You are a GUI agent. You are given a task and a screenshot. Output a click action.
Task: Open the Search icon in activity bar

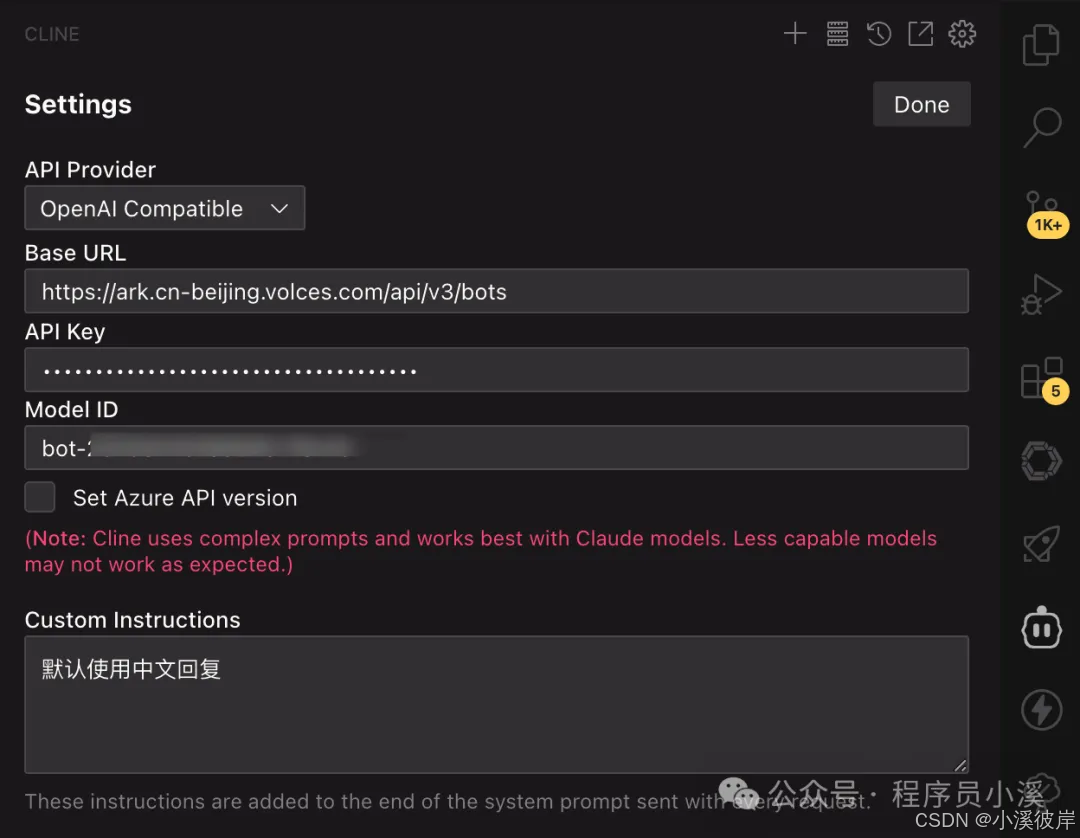(1041, 127)
